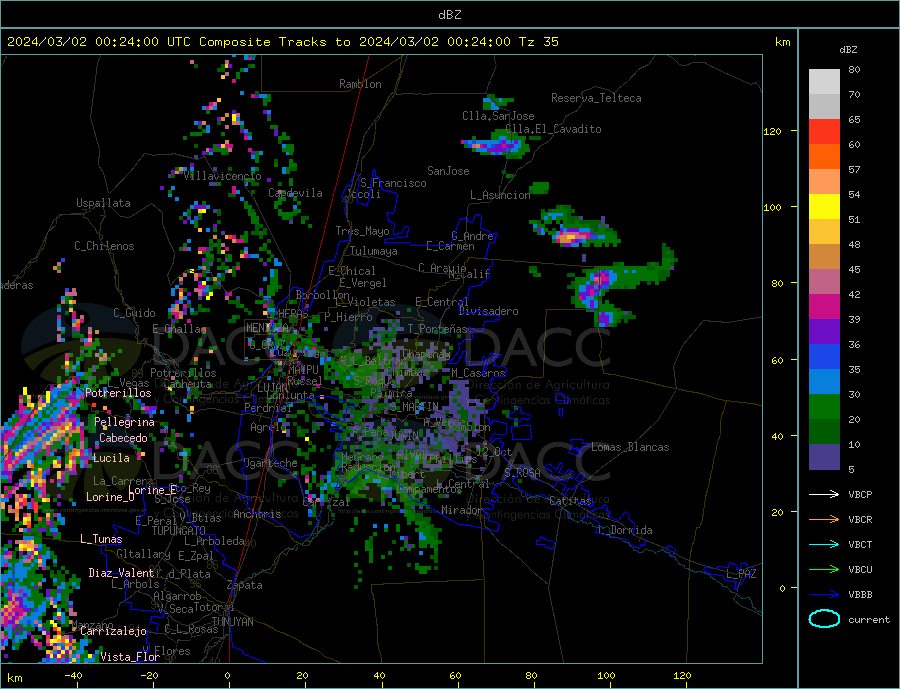The height and width of the screenshot is (689, 900).
Task: Click the Mirador location label
Action: coord(462,510)
